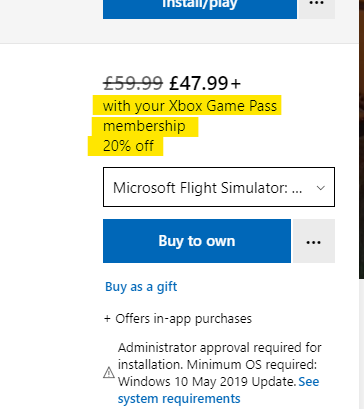Open the Buy as a gift link
The height and width of the screenshot is (409, 364).
point(141,287)
